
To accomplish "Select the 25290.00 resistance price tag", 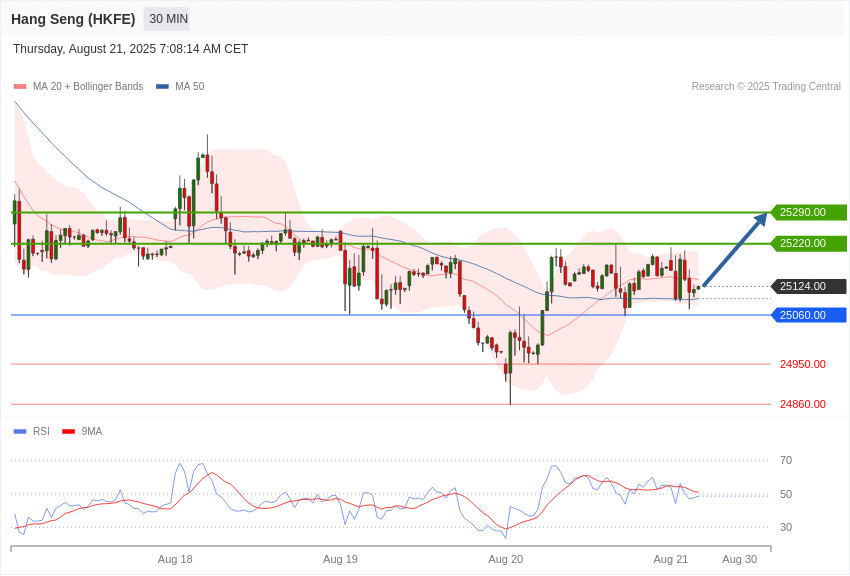I will coord(808,212).
